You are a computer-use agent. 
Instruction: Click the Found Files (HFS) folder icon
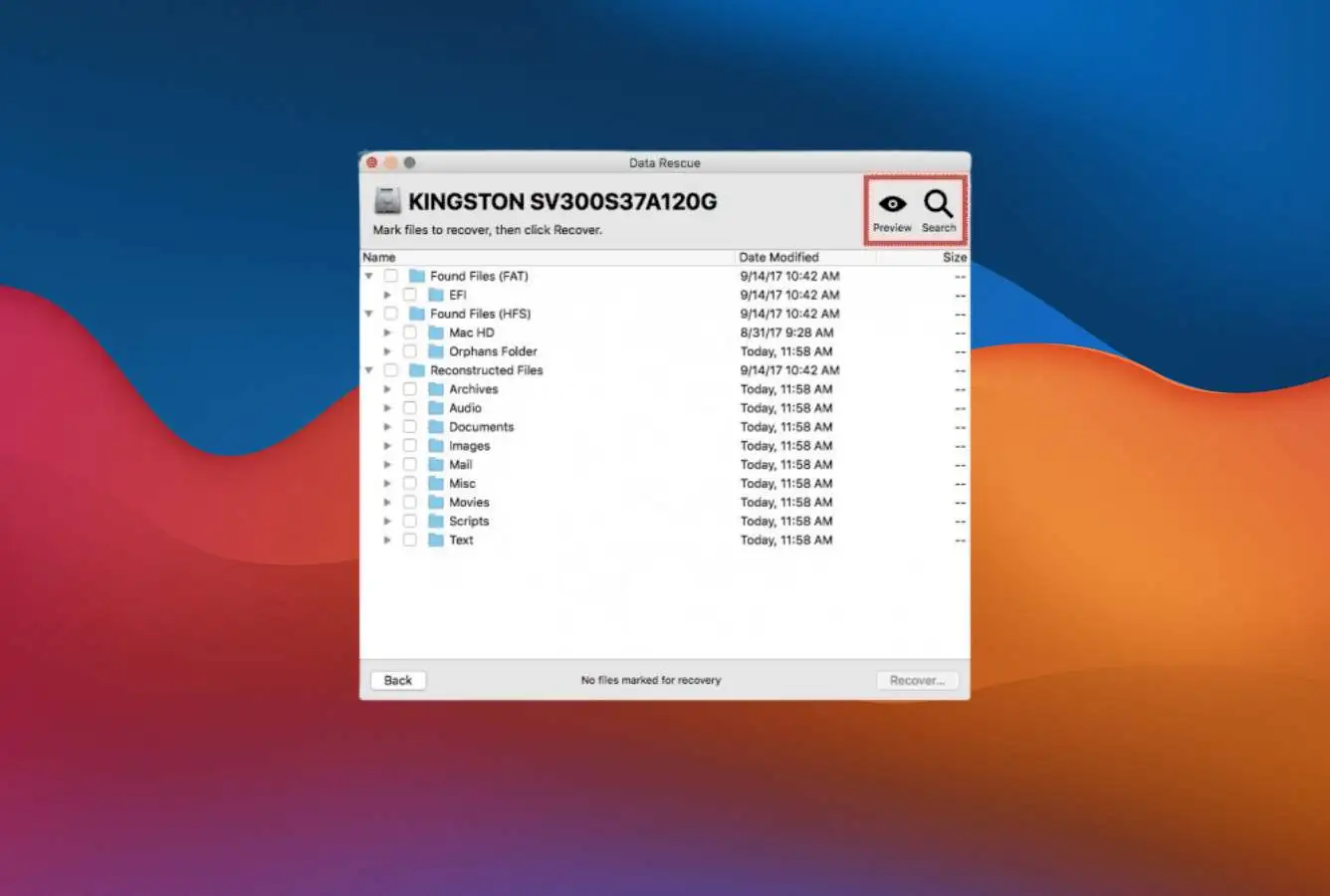[x=417, y=314]
